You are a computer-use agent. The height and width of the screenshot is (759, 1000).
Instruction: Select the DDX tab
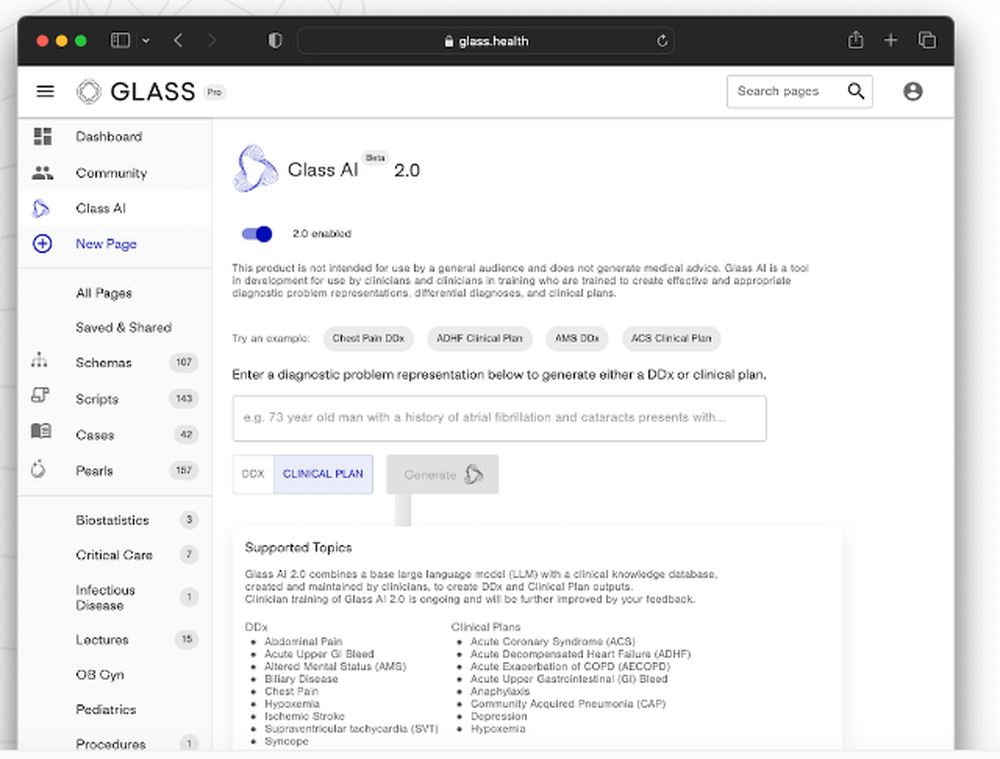pyautogui.click(x=253, y=474)
